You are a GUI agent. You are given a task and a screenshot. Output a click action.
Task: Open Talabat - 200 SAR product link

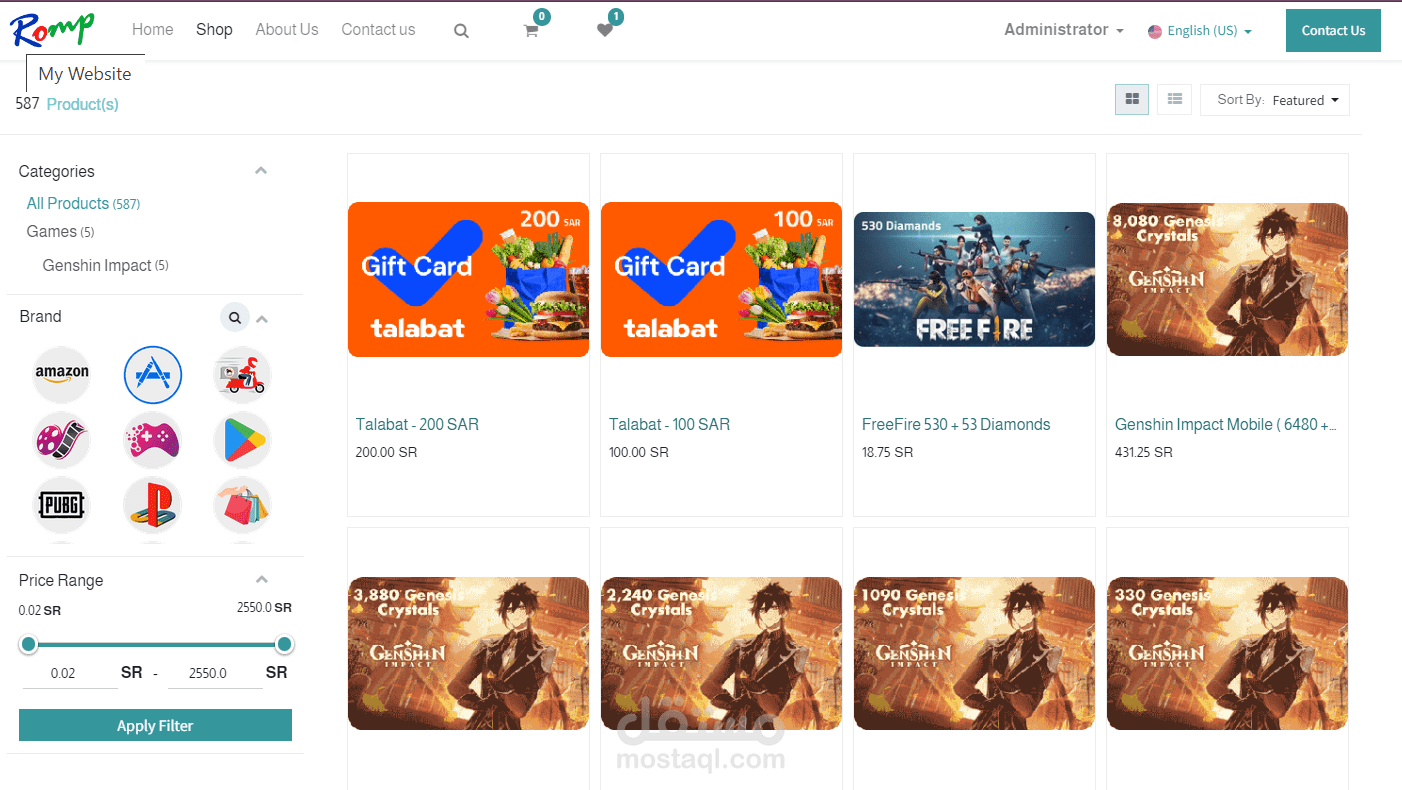coord(417,424)
